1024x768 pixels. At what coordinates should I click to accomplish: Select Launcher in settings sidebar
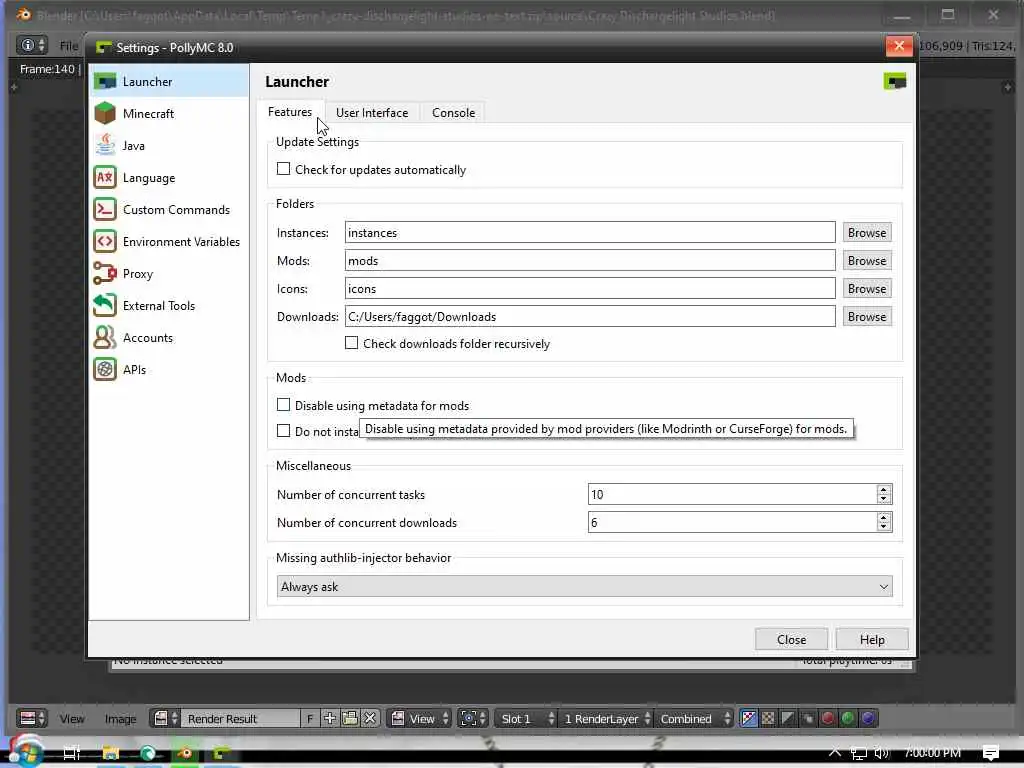point(168,82)
